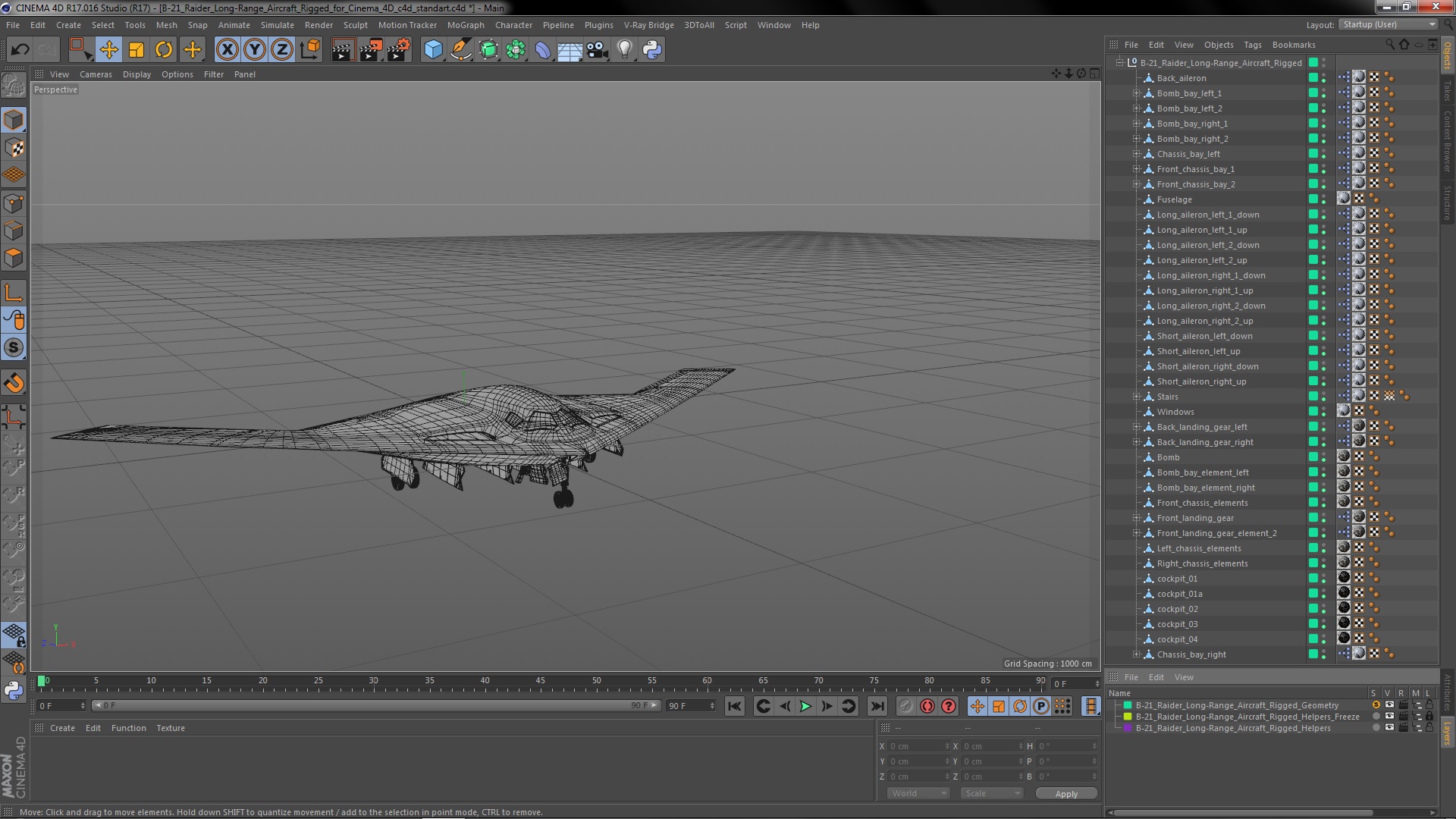Click the magnet snapping tool icon
1456x819 pixels.
tap(14, 383)
